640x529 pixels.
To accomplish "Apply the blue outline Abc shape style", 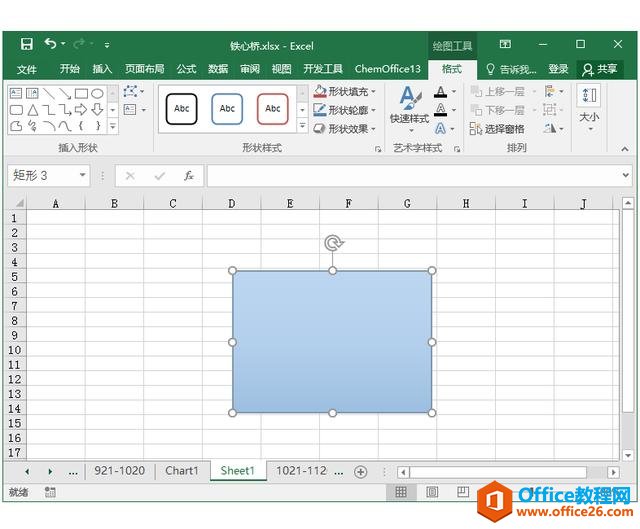I will tap(227, 109).
